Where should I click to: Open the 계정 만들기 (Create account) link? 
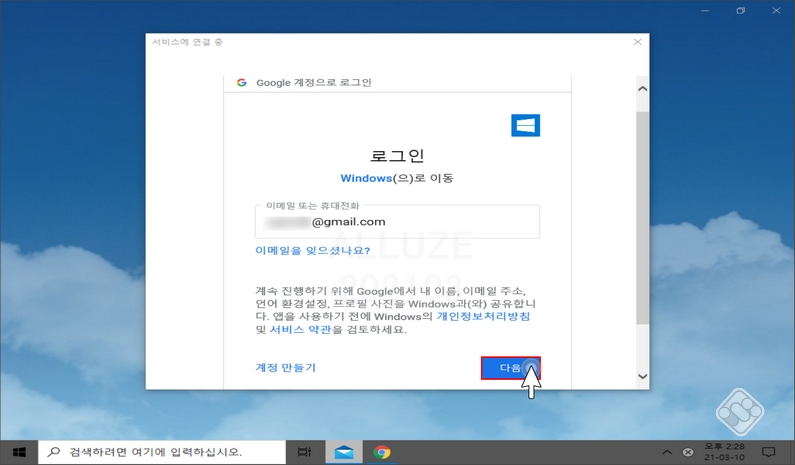(x=285, y=368)
